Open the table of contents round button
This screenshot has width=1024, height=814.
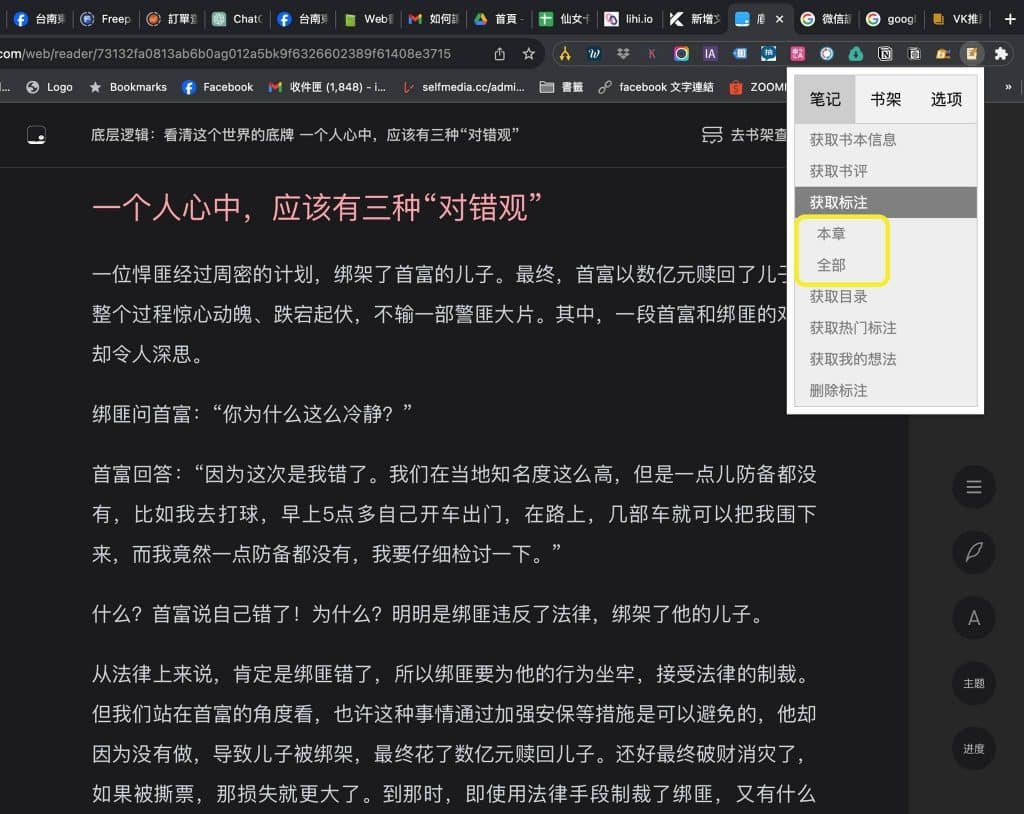tap(974, 487)
